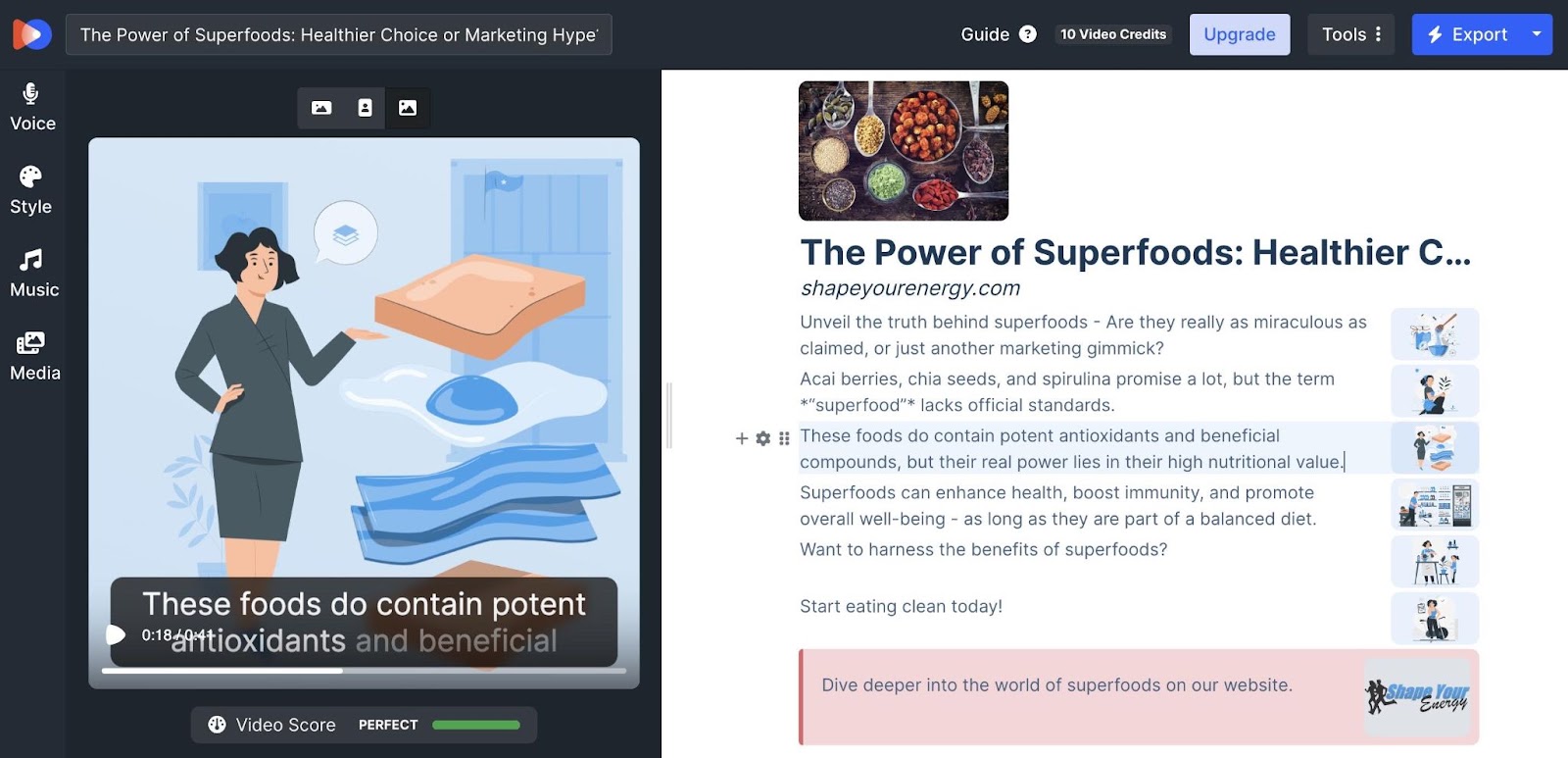Switch preview to landscape layout view
Image resolution: width=1568 pixels, height=758 pixels.
pyautogui.click(x=323, y=108)
